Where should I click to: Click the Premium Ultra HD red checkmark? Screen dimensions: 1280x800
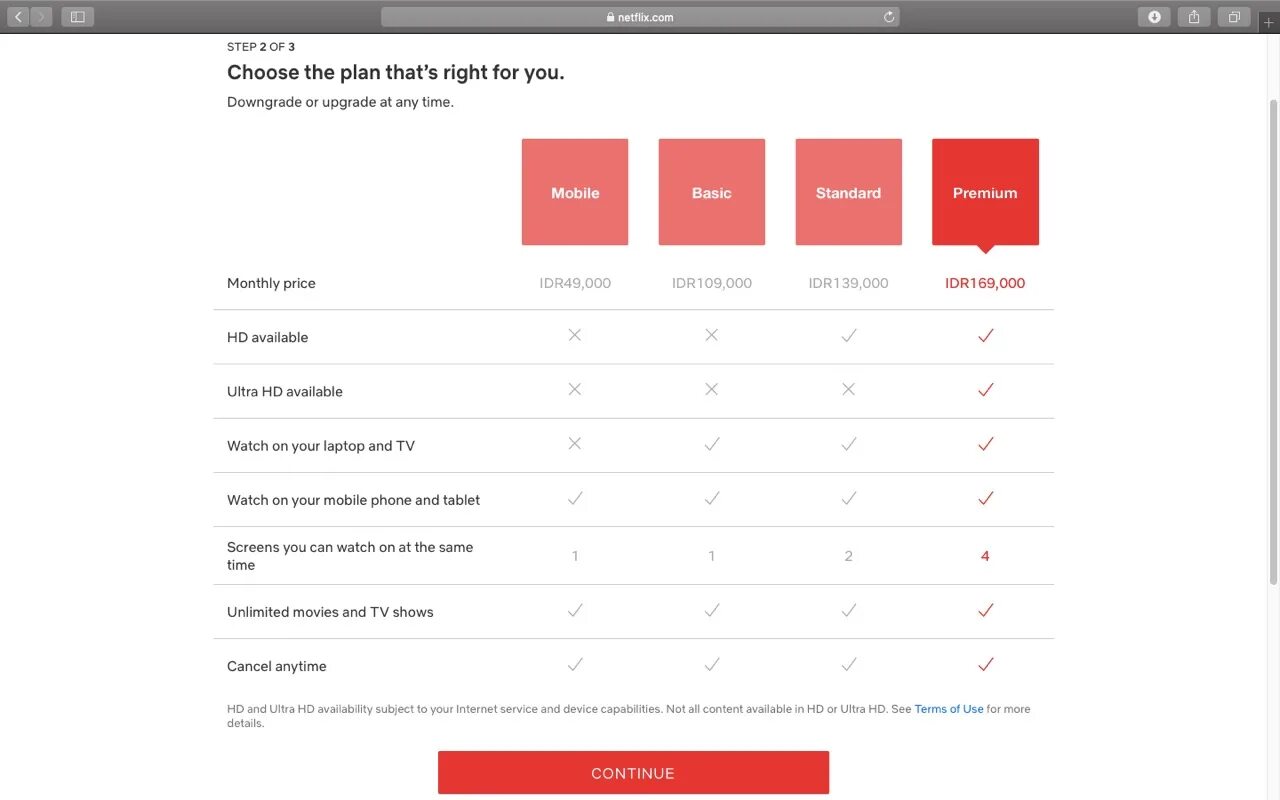pyautogui.click(x=985, y=390)
